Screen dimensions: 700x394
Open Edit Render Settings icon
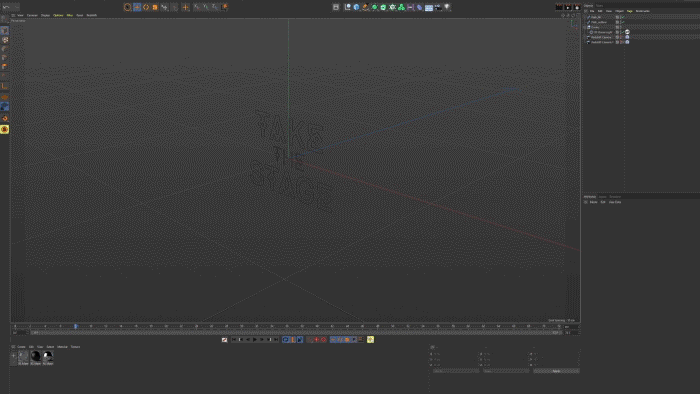pos(577,7)
